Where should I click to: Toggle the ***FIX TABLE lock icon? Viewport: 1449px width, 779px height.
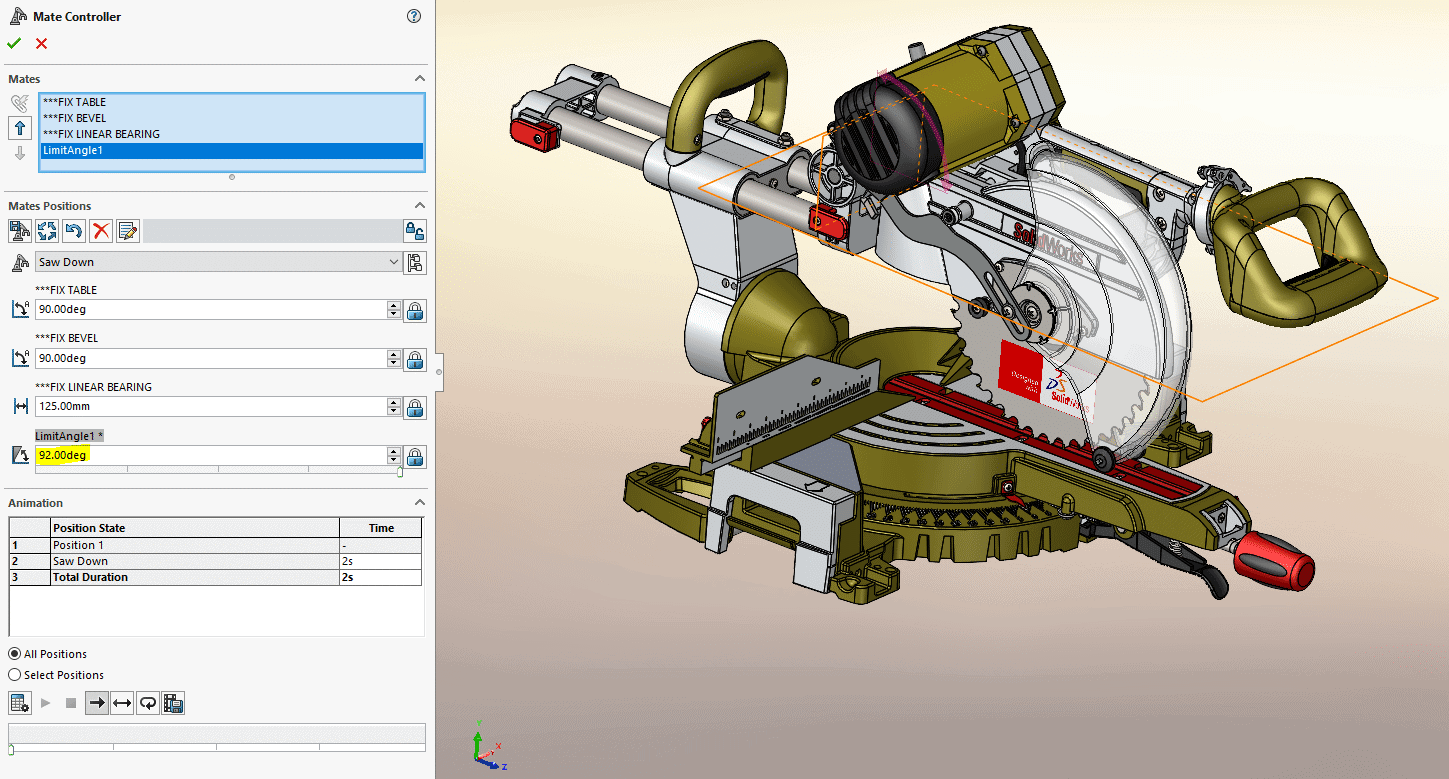(415, 311)
